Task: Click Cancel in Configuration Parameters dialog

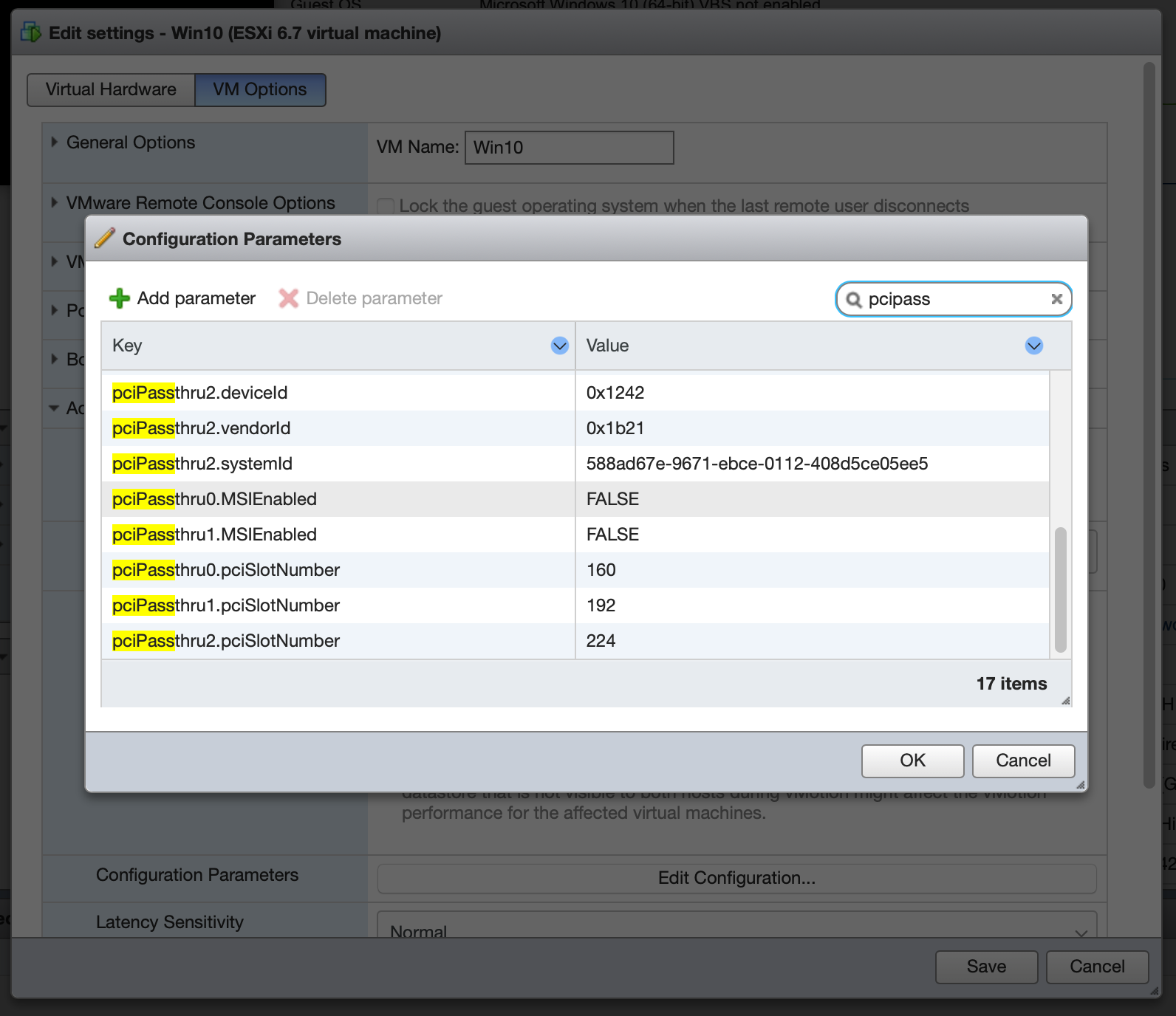Action: (x=1023, y=761)
